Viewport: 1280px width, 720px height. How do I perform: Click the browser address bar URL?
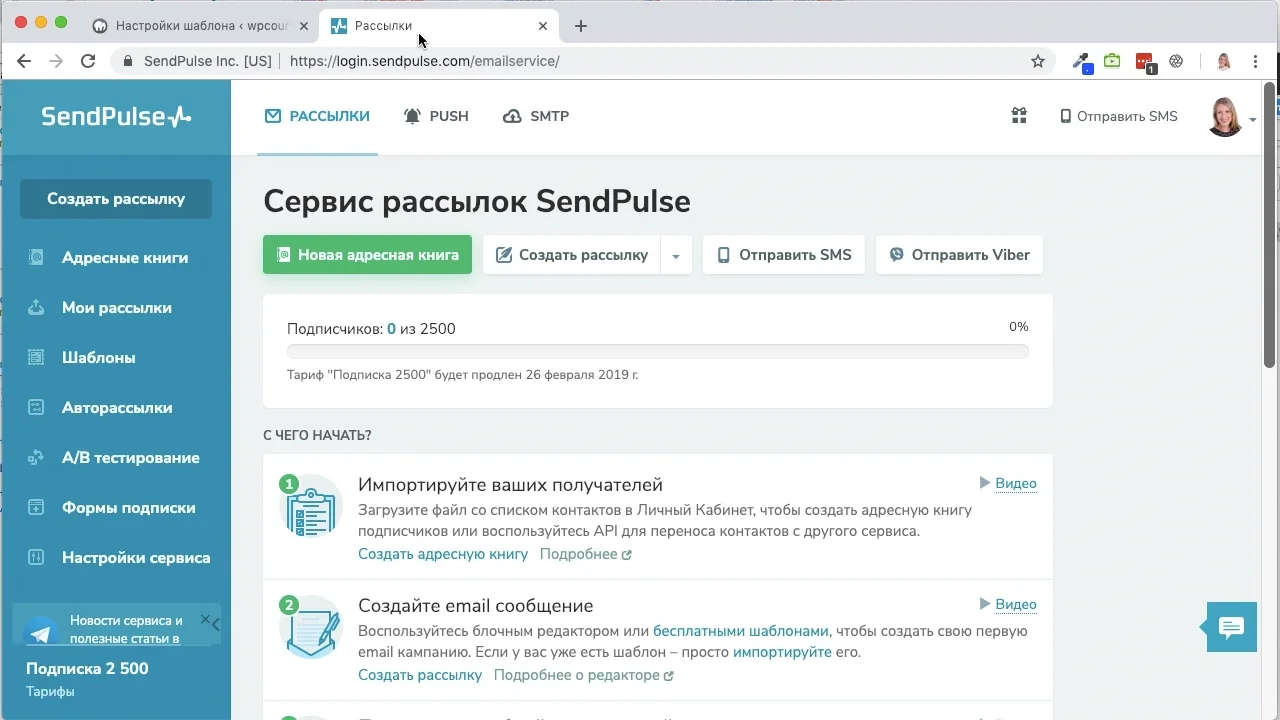[424, 61]
